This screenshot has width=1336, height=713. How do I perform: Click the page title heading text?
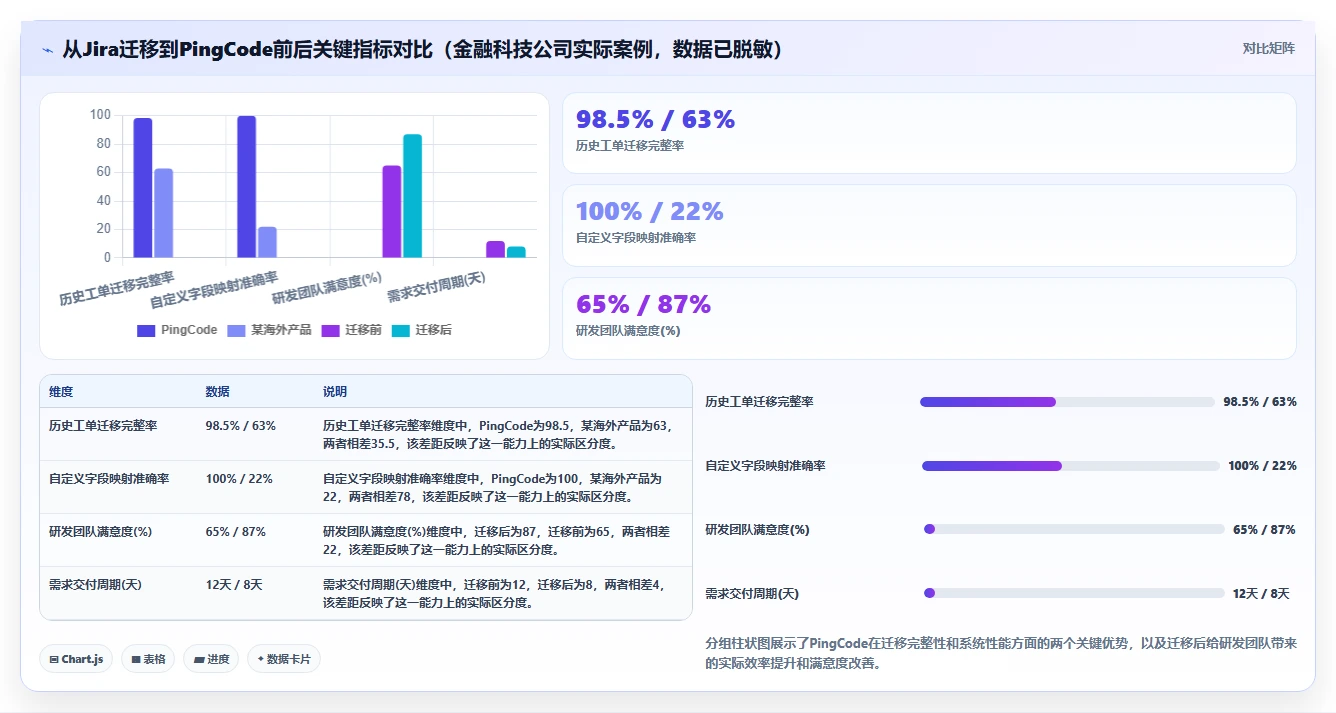pos(422,49)
